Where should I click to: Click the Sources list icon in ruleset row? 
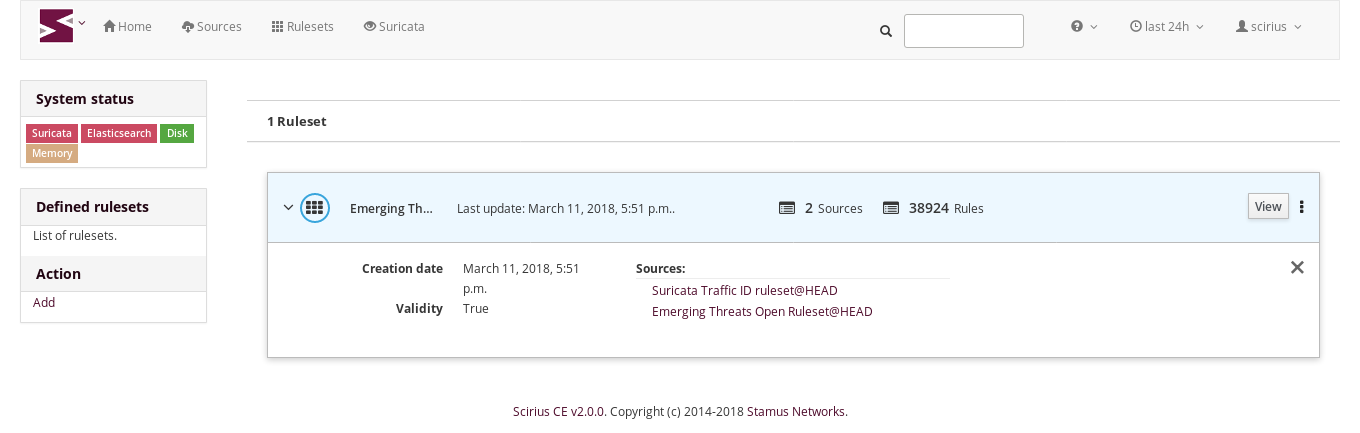click(x=787, y=208)
